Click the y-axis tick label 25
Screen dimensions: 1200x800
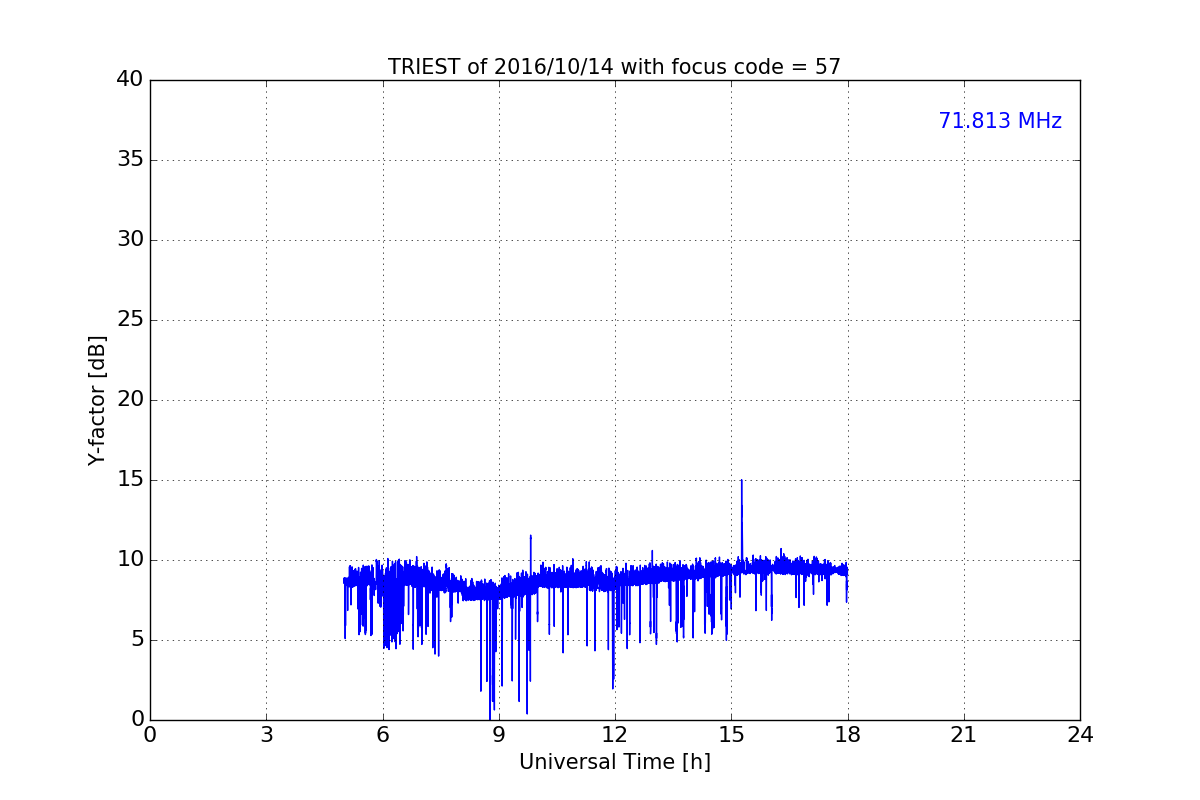coord(130,320)
